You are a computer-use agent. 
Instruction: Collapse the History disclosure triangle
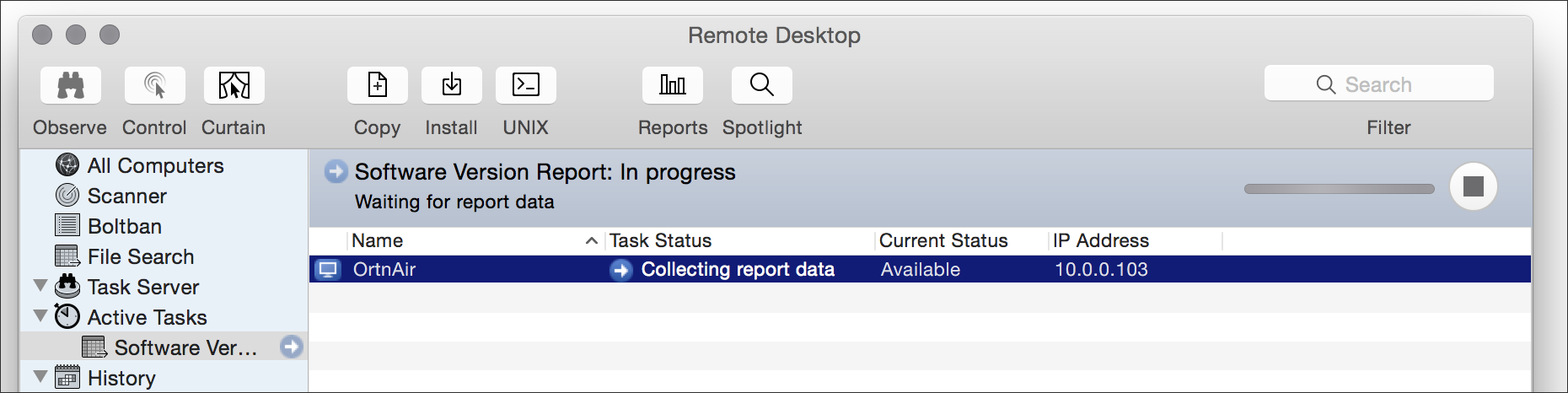pyautogui.click(x=40, y=377)
